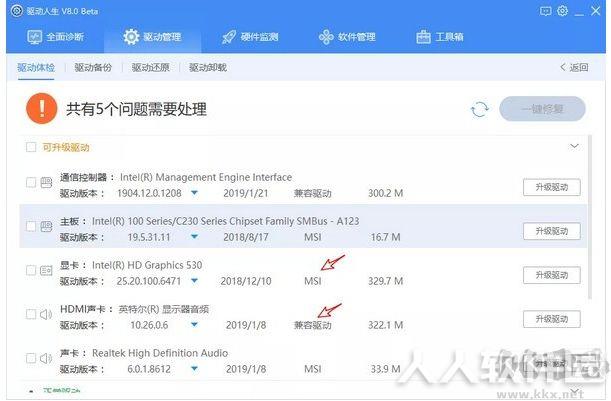This screenshot has height=401, width=611.
Task: Check the 可升级驱动 select-all checkbox
Action: point(31,147)
